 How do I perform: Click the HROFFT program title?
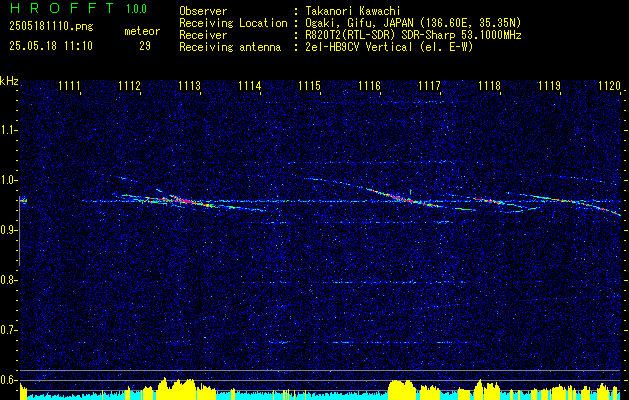tap(62, 8)
